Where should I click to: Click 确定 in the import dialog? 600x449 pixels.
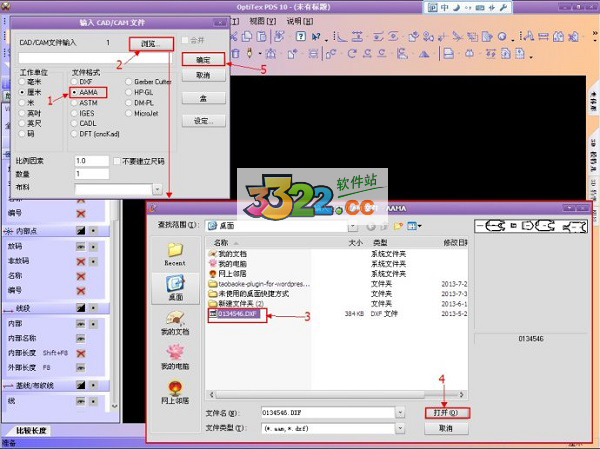(x=203, y=60)
